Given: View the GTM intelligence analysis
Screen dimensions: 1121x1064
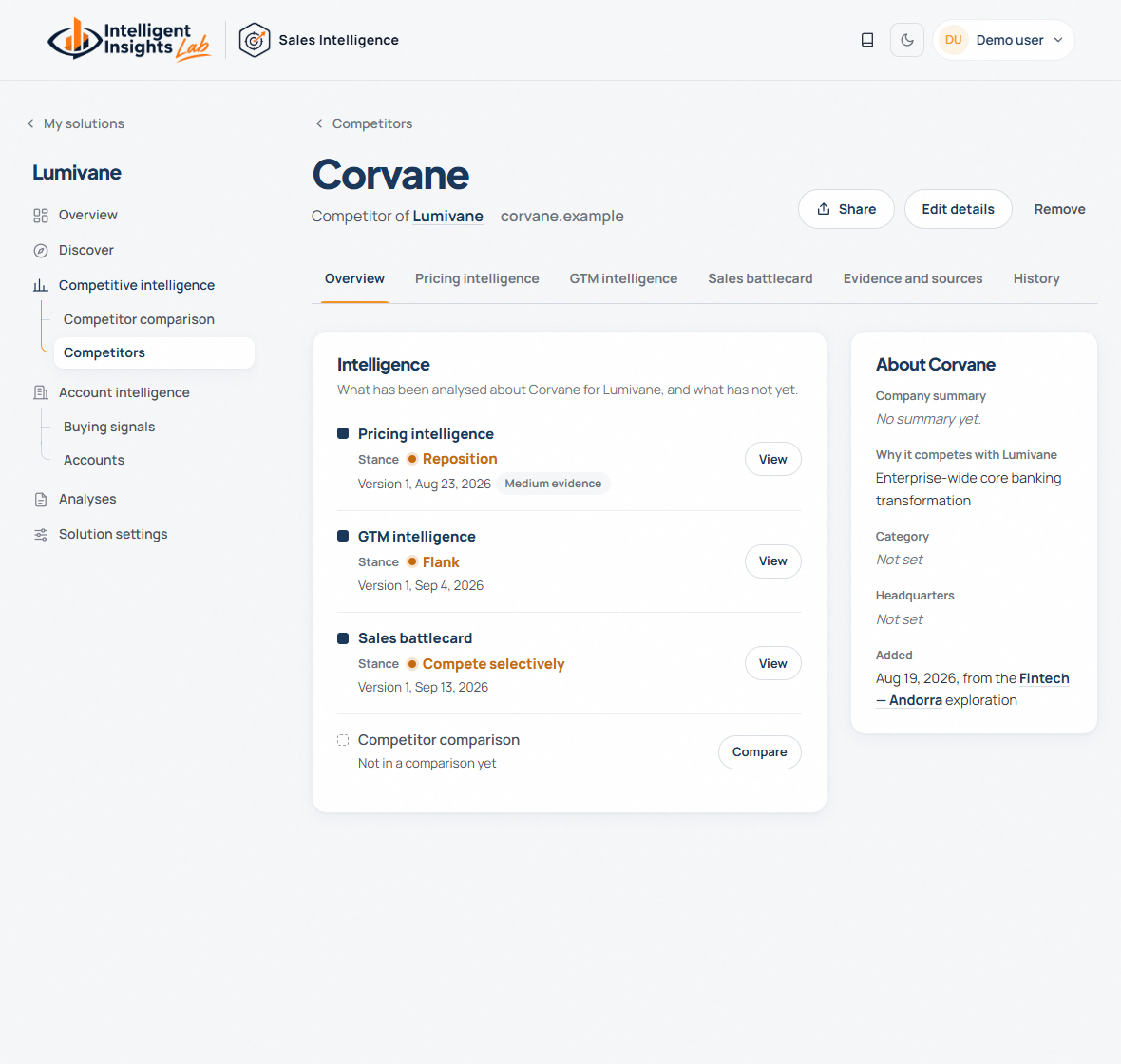Looking at the screenshot, I should coord(773,561).
